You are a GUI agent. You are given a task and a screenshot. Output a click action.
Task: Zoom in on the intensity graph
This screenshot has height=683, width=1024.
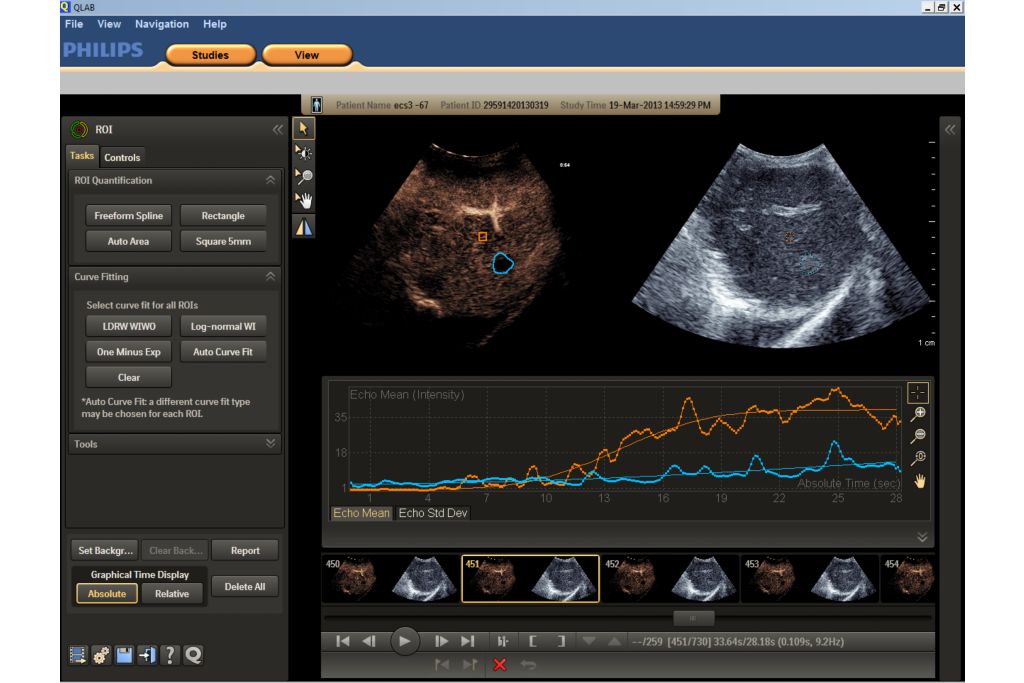919,413
